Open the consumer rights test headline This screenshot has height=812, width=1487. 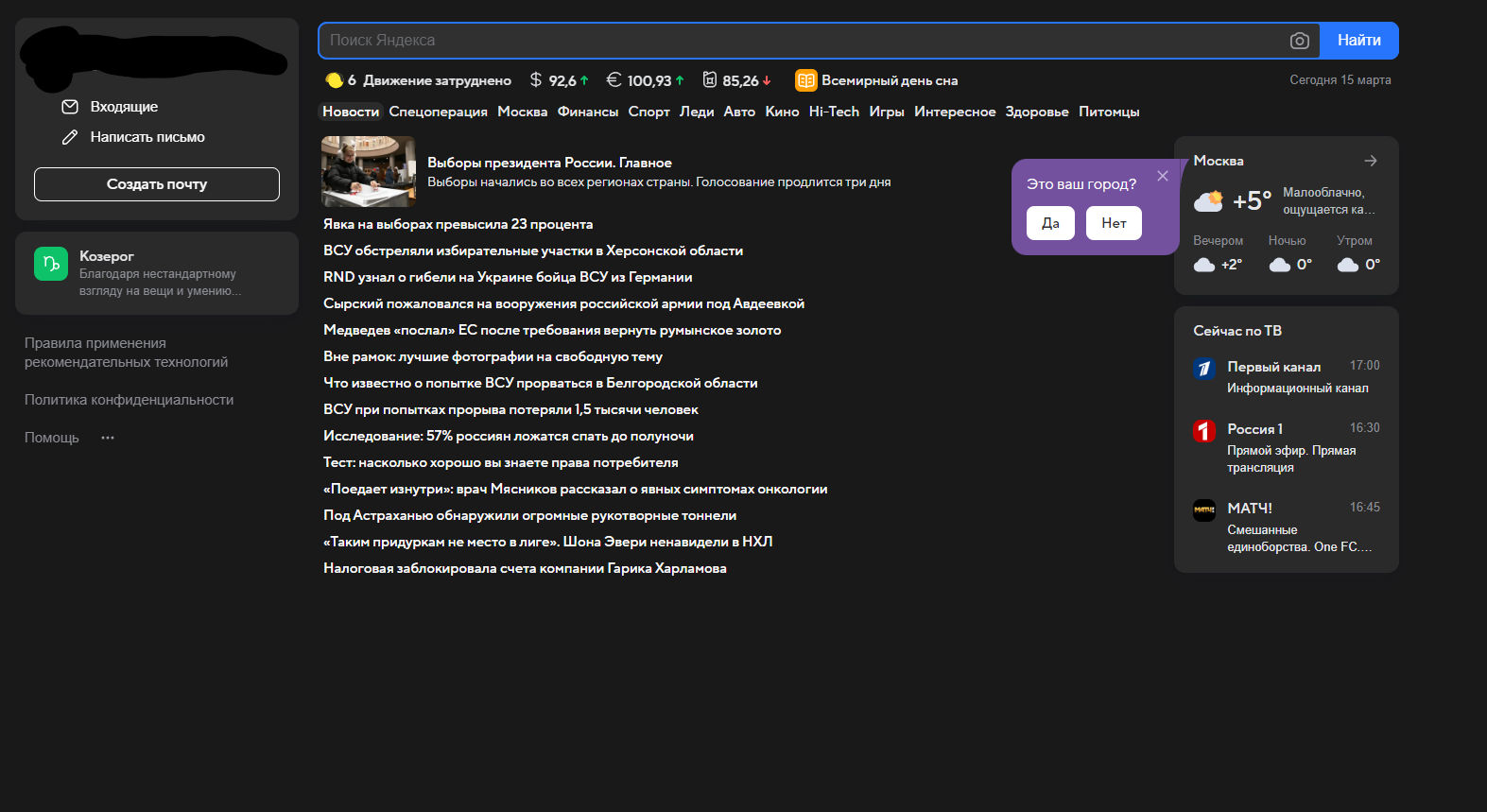tap(501, 462)
